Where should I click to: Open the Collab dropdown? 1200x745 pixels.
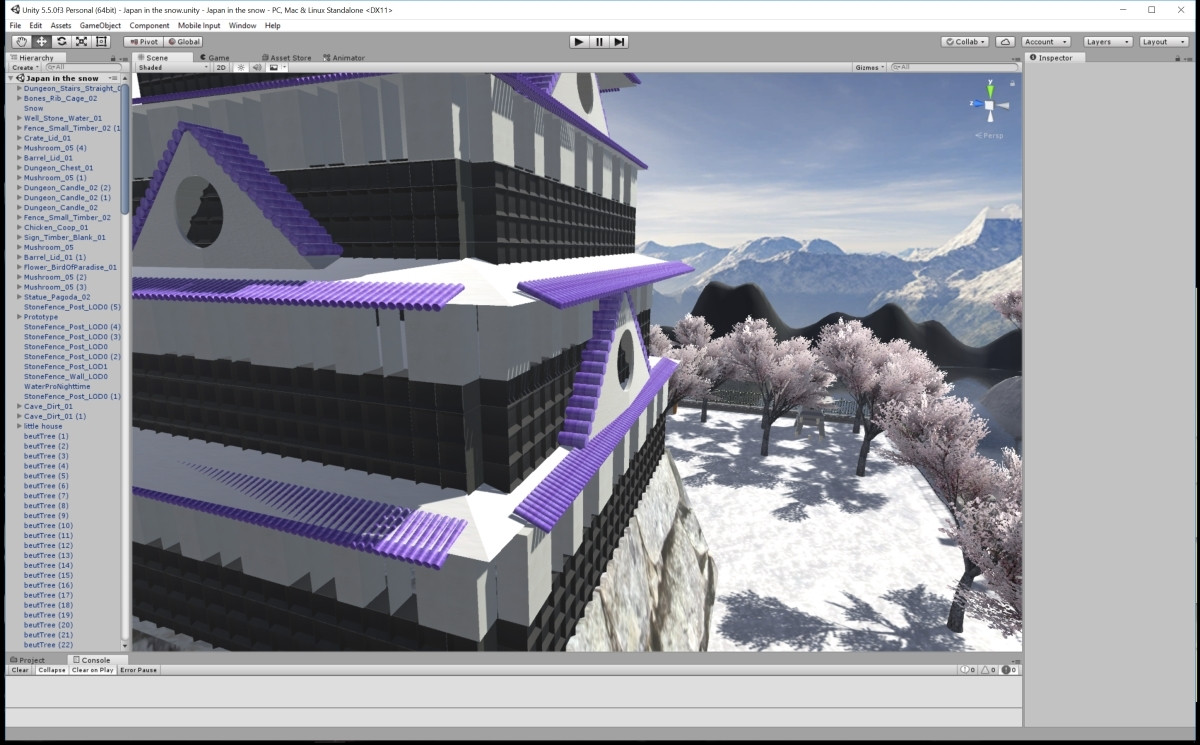(x=966, y=42)
